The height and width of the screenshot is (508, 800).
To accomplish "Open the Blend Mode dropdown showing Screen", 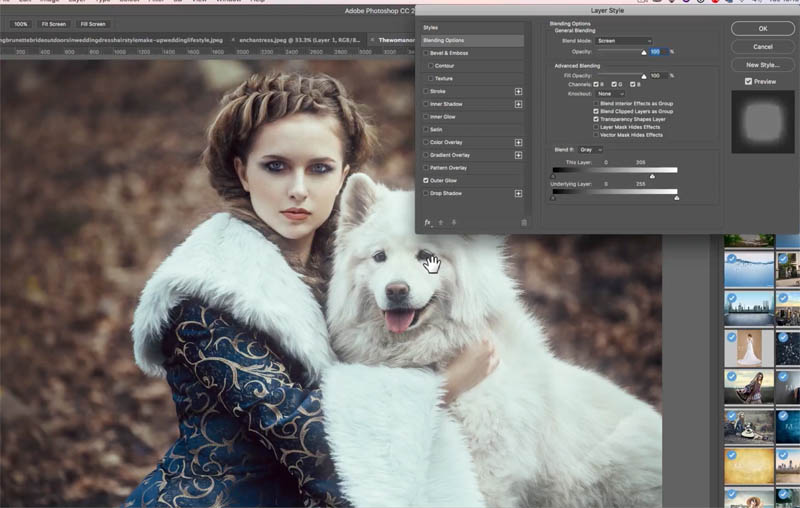I will coord(623,41).
